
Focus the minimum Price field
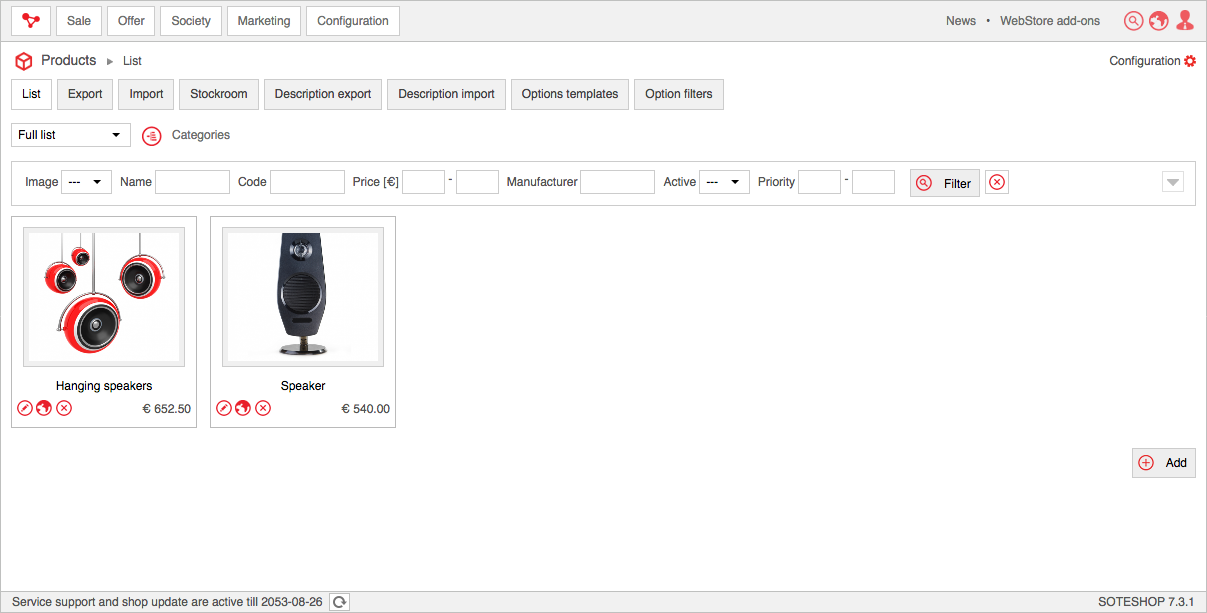pyautogui.click(x=423, y=182)
